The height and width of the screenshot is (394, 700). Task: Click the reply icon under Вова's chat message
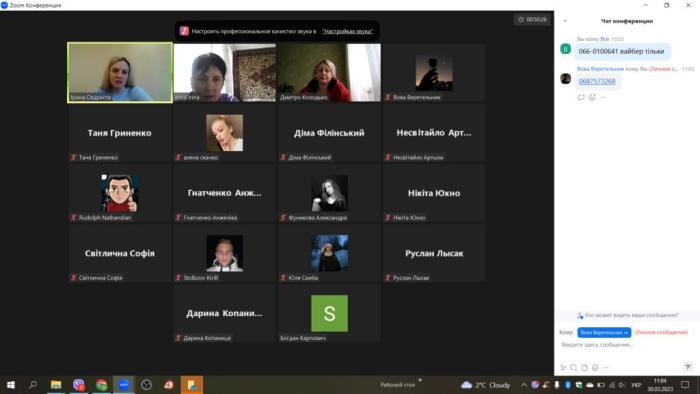pyautogui.click(x=581, y=97)
